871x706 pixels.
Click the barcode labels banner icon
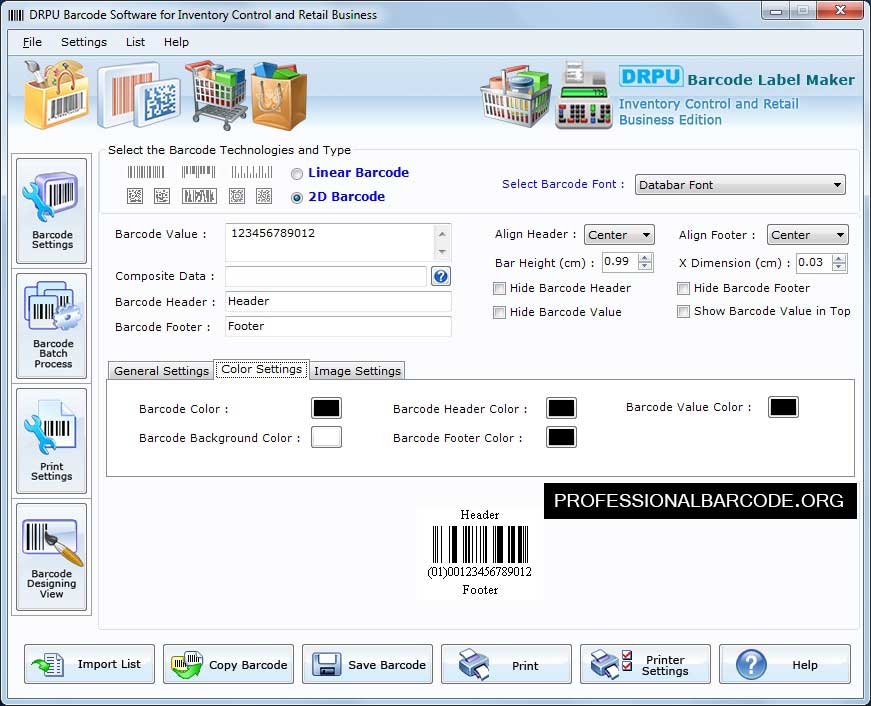(x=139, y=96)
